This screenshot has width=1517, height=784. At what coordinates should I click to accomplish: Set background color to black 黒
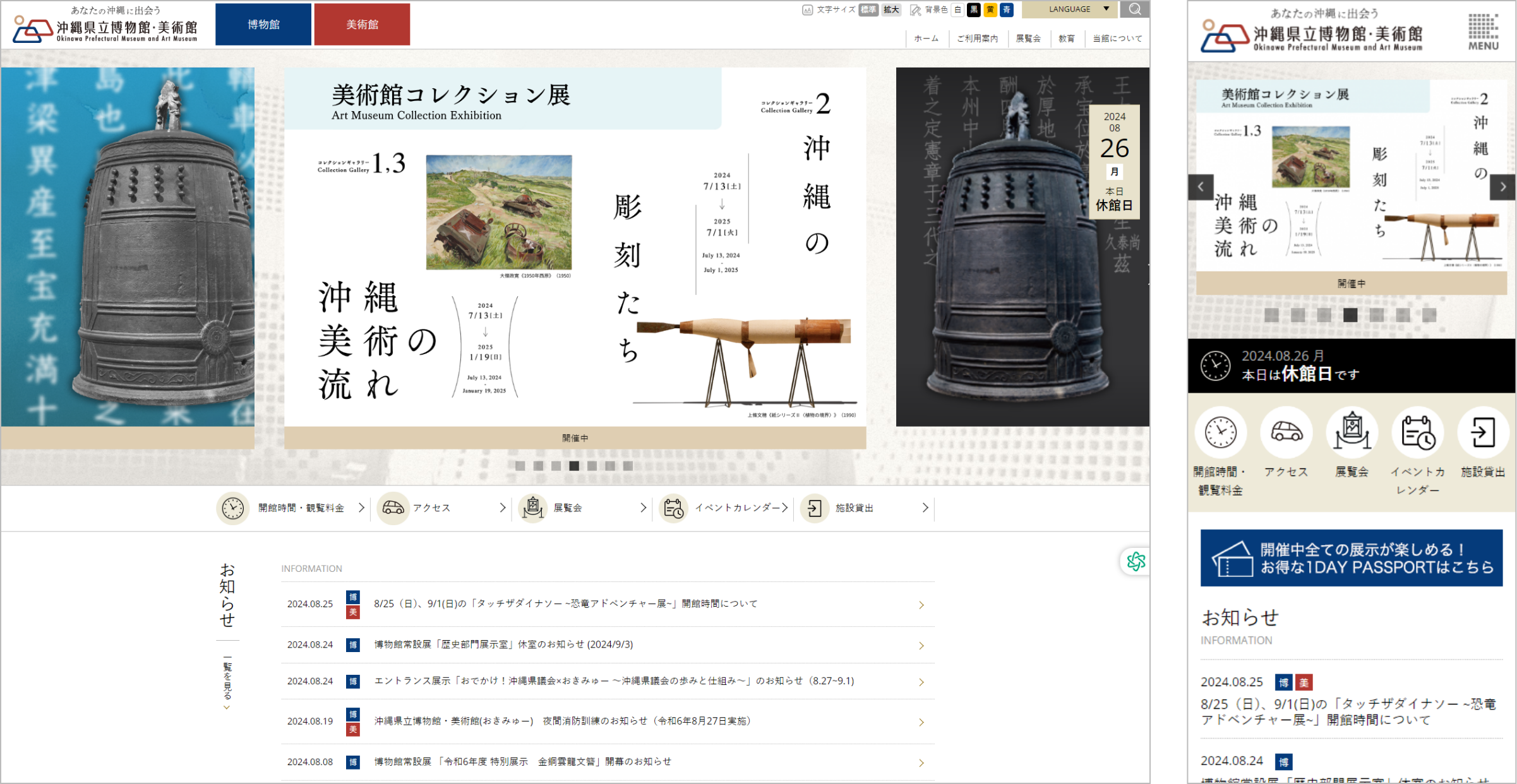974,9
